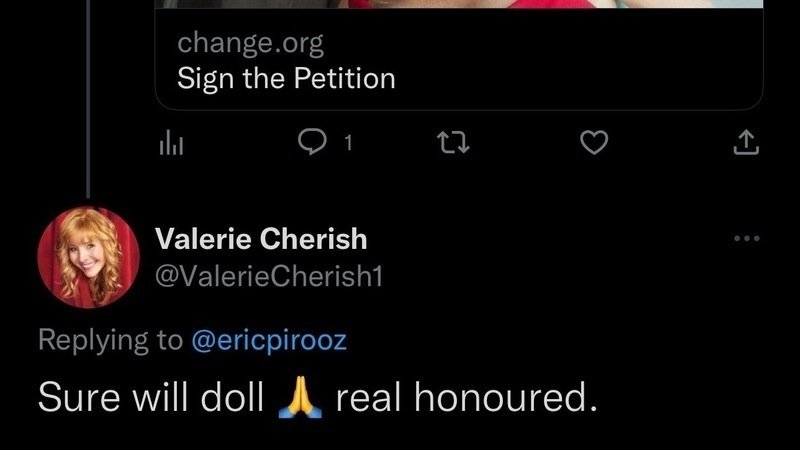This screenshot has width=800, height=450.
Task: Click the Sign the Petition card title
Action: click(x=286, y=78)
